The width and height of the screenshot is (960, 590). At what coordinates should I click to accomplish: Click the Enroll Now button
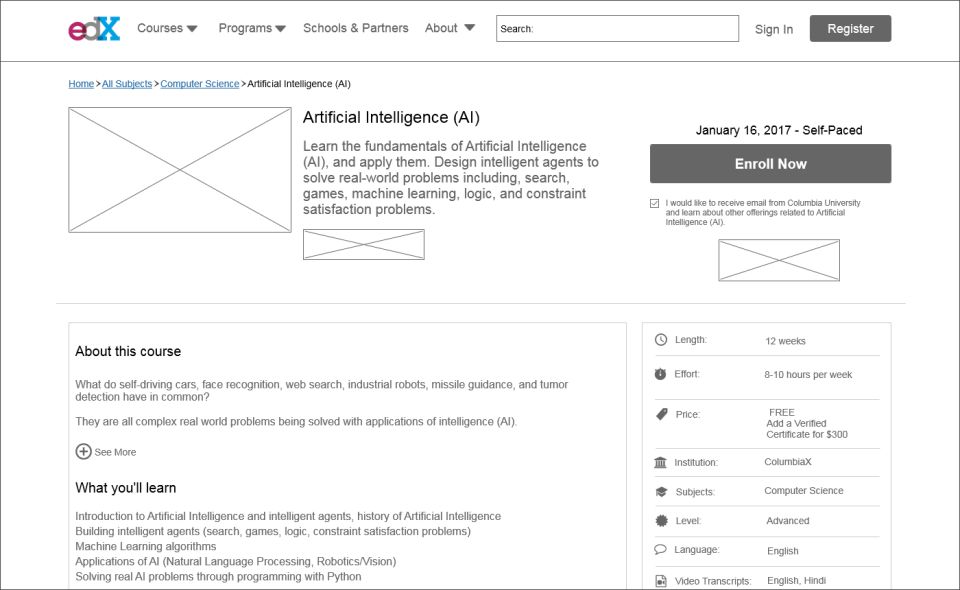(x=770, y=164)
